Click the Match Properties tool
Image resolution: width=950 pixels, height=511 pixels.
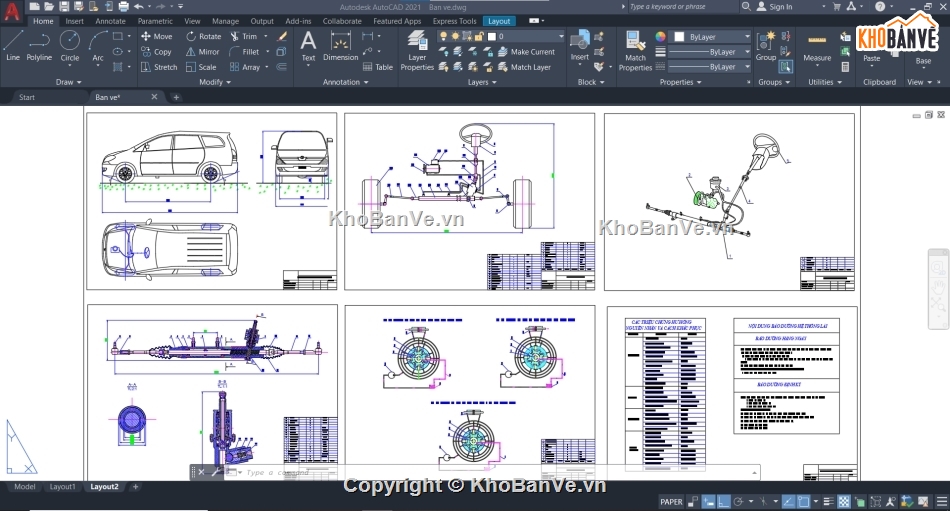(635, 51)
